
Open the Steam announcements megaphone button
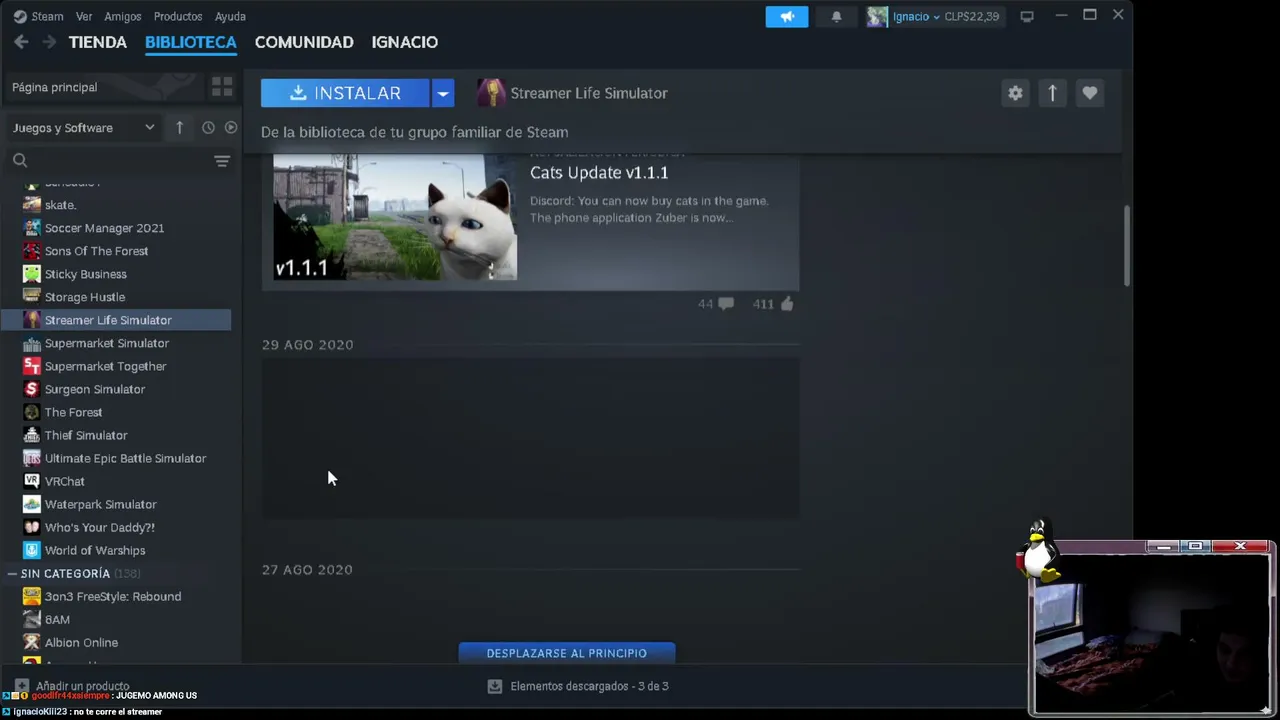tap(787, 16)
